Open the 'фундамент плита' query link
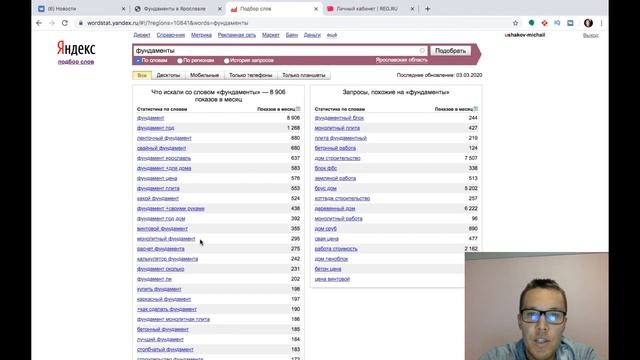640x360 pixels. pos(158,188)
